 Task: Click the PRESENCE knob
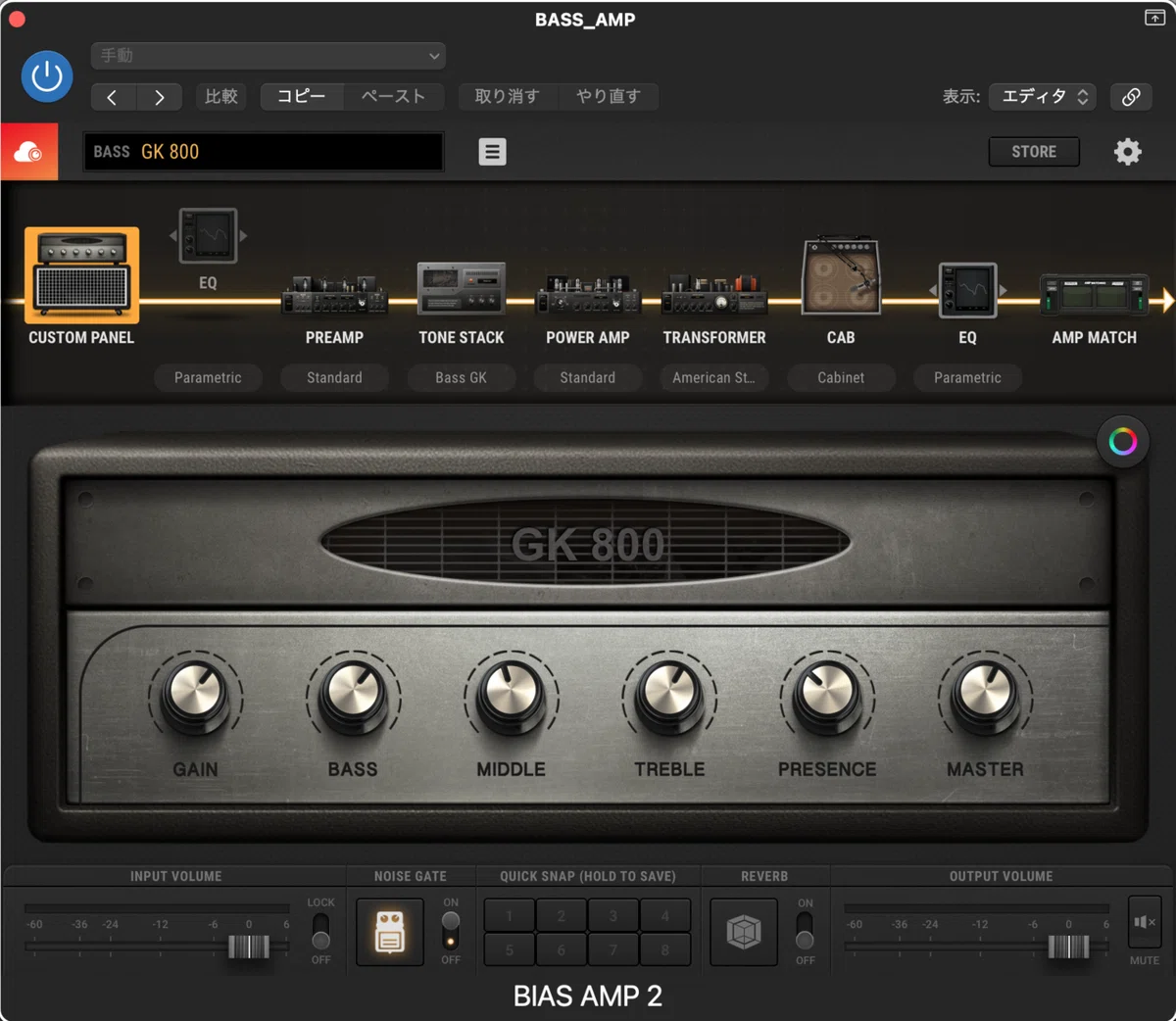coord(827,698)
